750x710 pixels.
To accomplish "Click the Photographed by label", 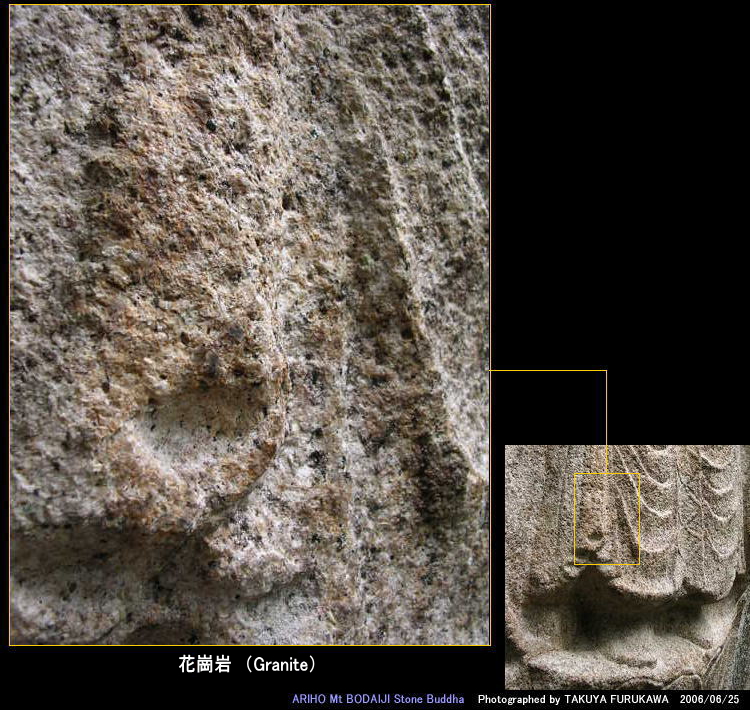I will click(x=518, y=699).
